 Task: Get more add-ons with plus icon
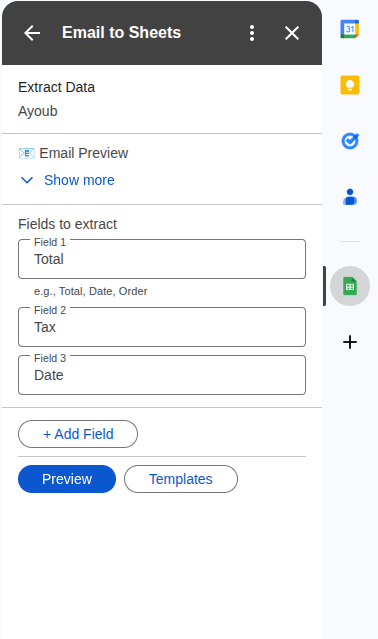click(x=350, y=342)
